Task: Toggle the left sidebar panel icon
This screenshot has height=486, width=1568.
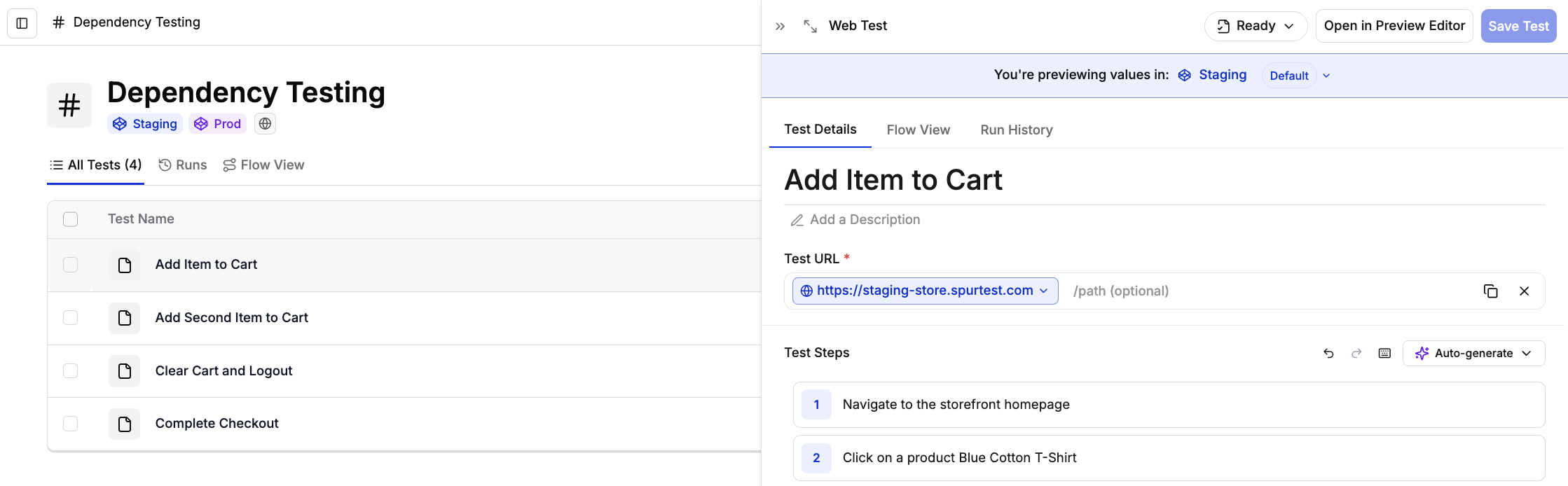Action: [x=22, y=23]
